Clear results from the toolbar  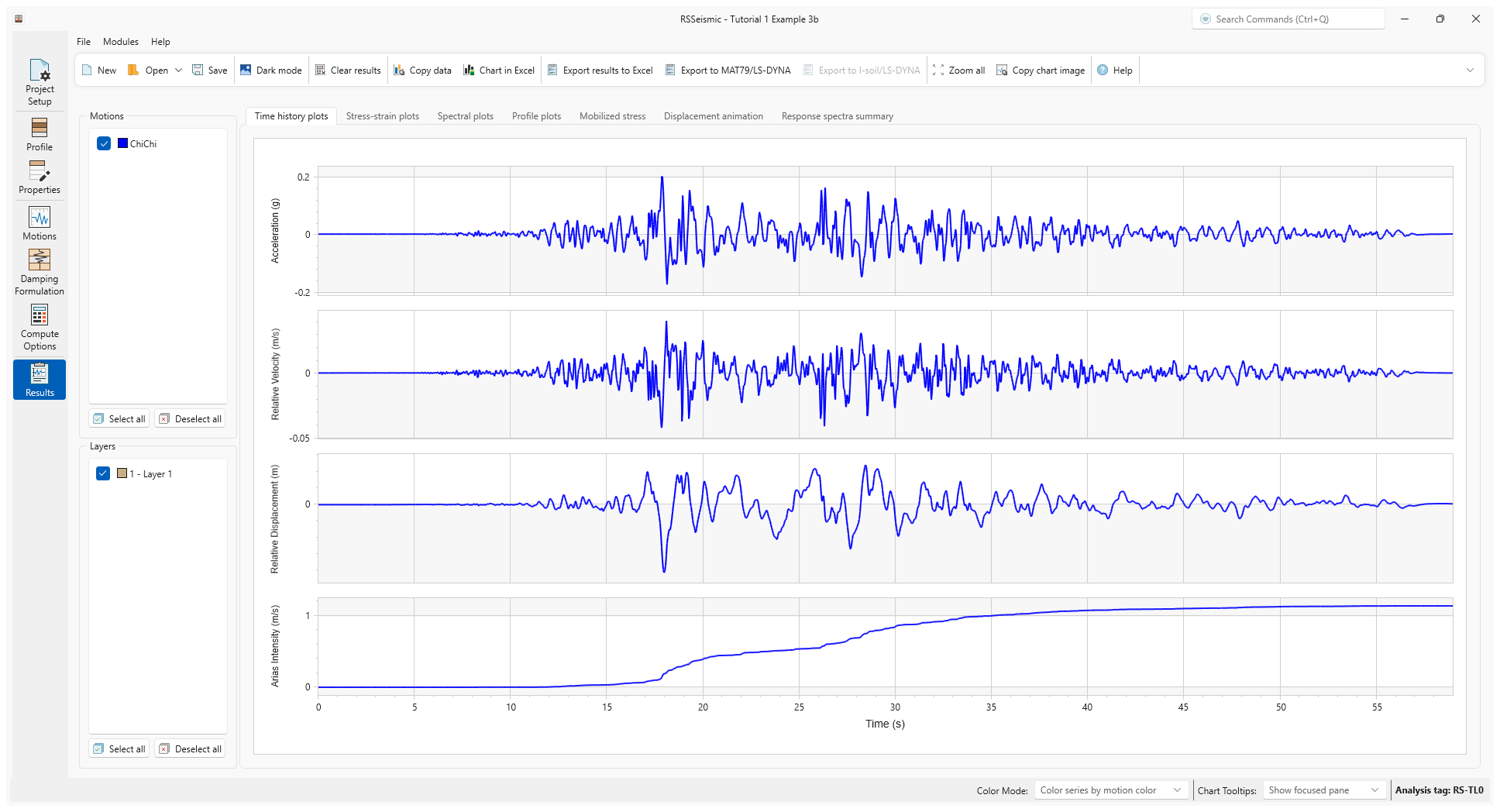tap(348, 71)
